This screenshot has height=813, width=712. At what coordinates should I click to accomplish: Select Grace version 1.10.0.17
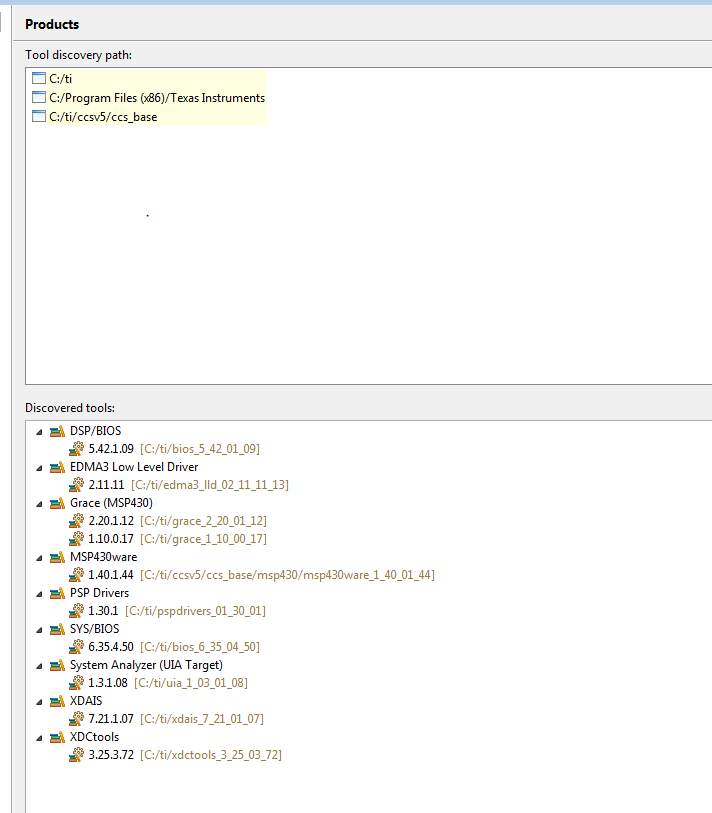(111, 539)
